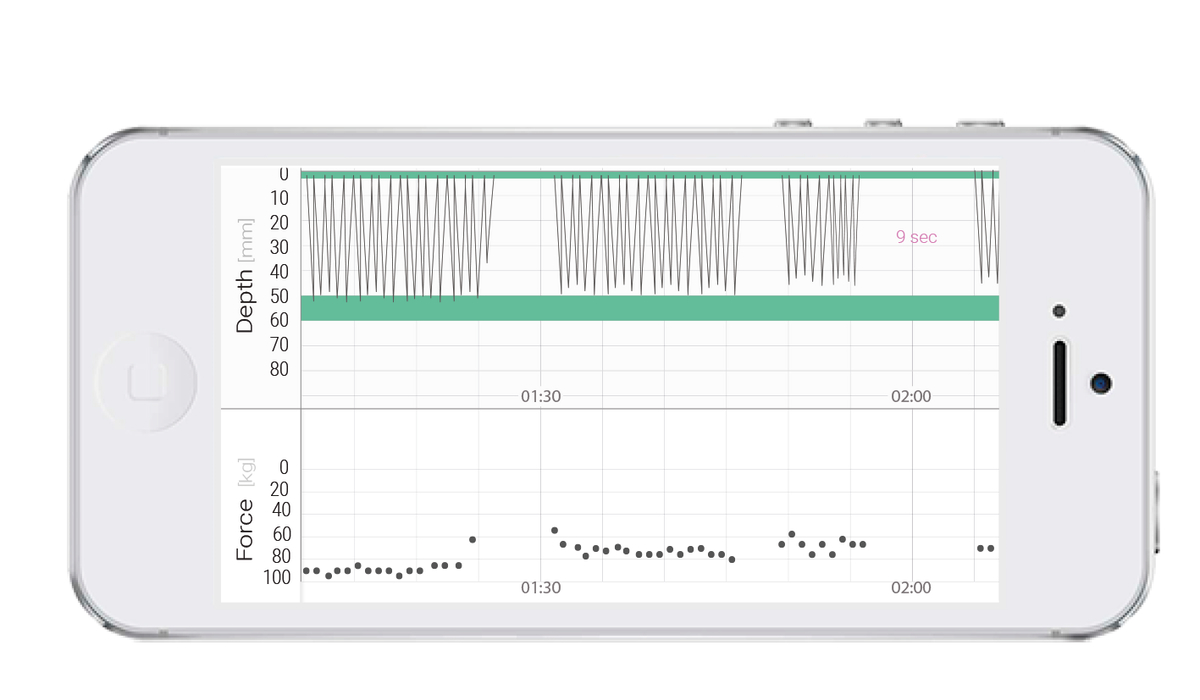Tap the proximity sensor dot above earpiece

click(1059, 311)
